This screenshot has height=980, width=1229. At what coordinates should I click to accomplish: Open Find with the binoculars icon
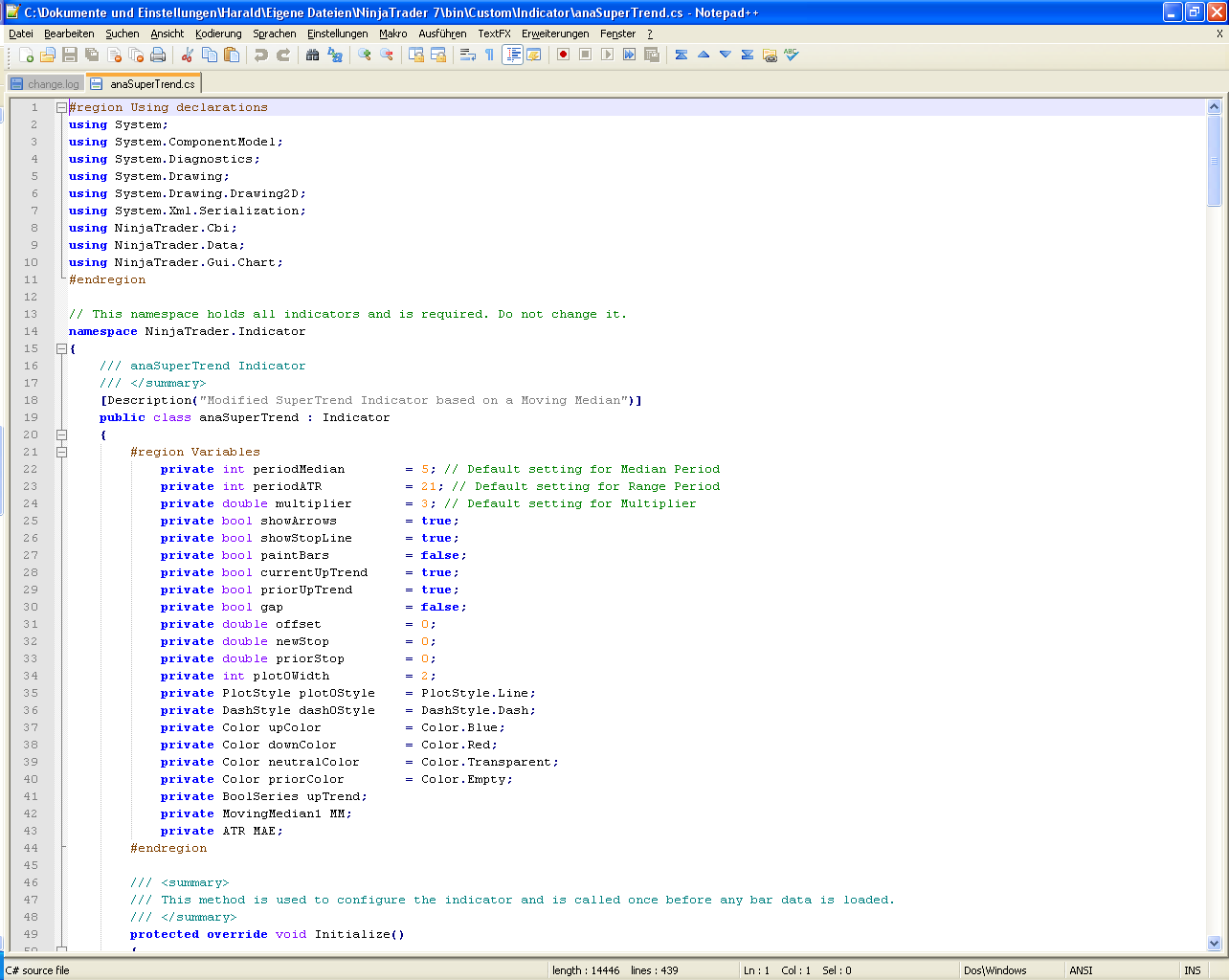pos(313,55)
